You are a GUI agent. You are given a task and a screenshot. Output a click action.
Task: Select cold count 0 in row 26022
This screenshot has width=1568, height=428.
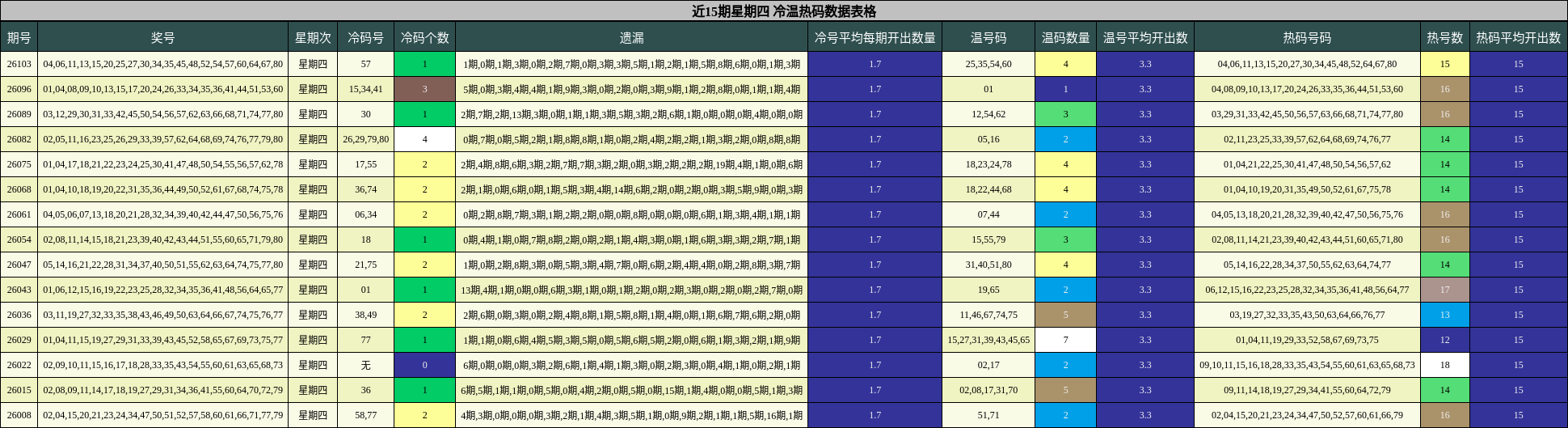(424, 365)
